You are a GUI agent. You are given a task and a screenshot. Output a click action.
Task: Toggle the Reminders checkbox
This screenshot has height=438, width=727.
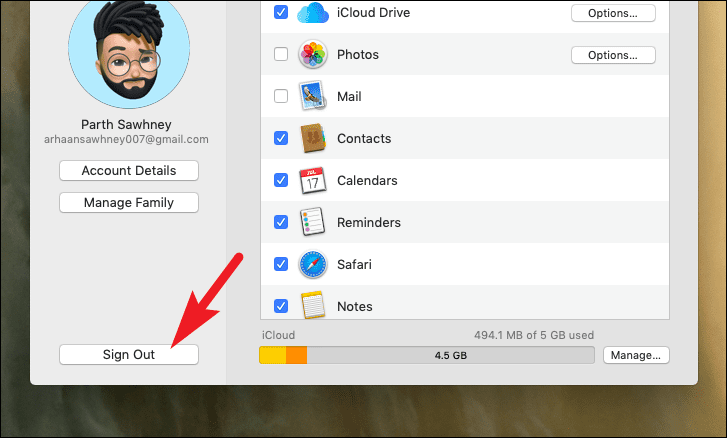pyautogui.click(x=281, y=222)
